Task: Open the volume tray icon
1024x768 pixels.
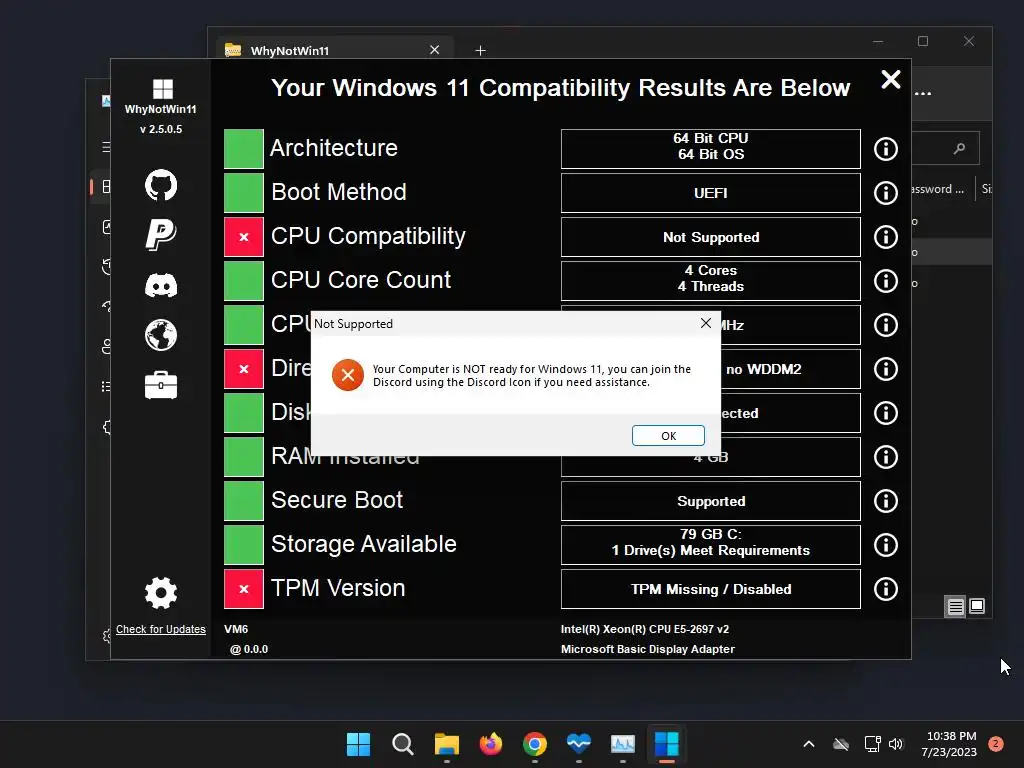Action: click(x=895, y=744)
